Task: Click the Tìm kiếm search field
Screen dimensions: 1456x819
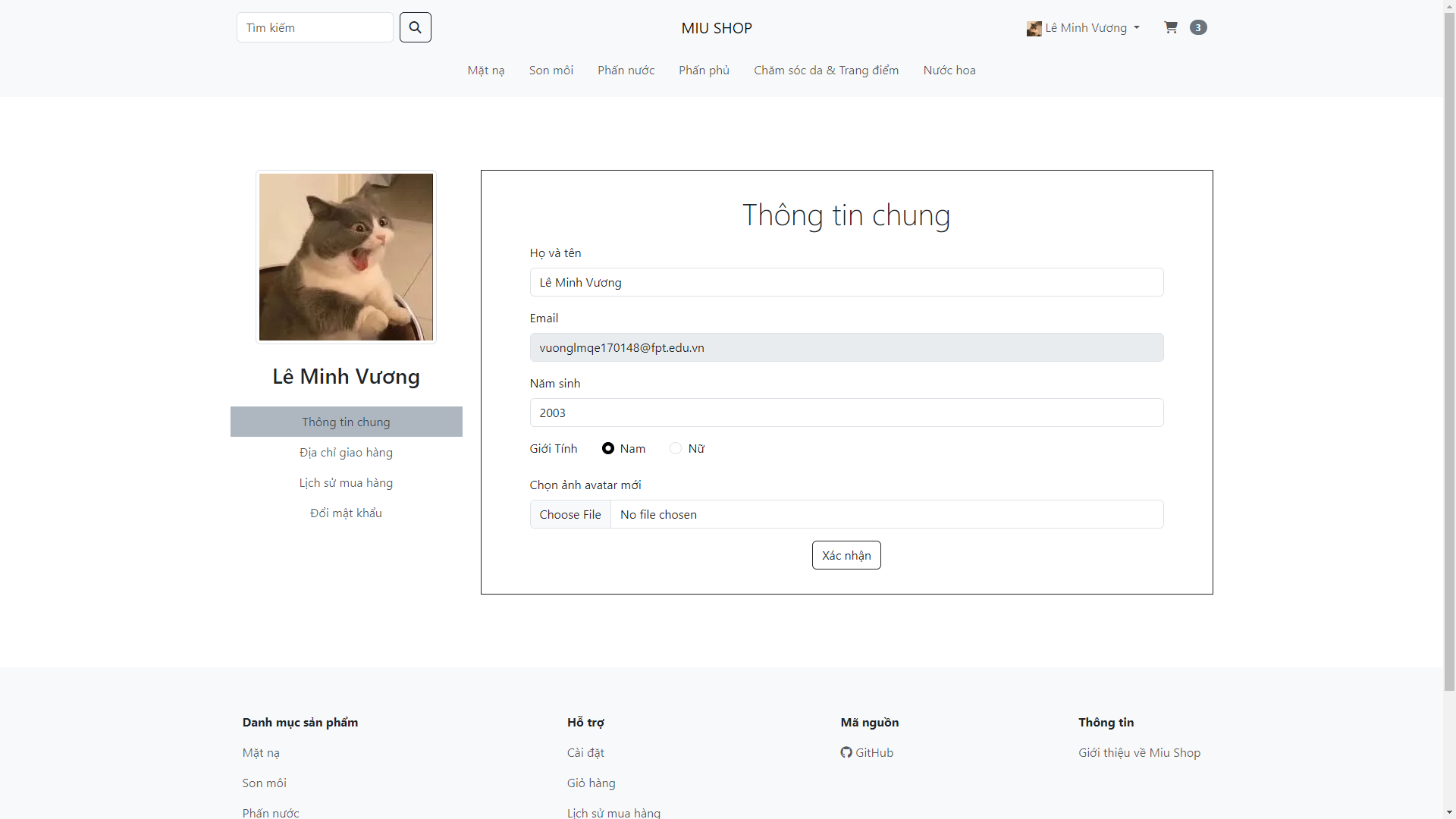Action: click(x=315, y=27)
